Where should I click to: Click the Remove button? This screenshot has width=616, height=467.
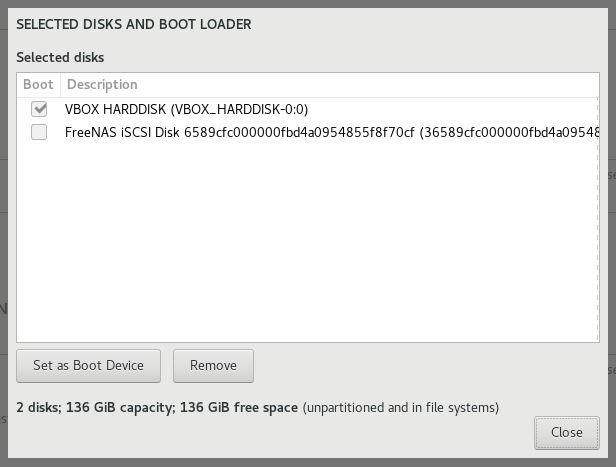click(x=213, y=365)
